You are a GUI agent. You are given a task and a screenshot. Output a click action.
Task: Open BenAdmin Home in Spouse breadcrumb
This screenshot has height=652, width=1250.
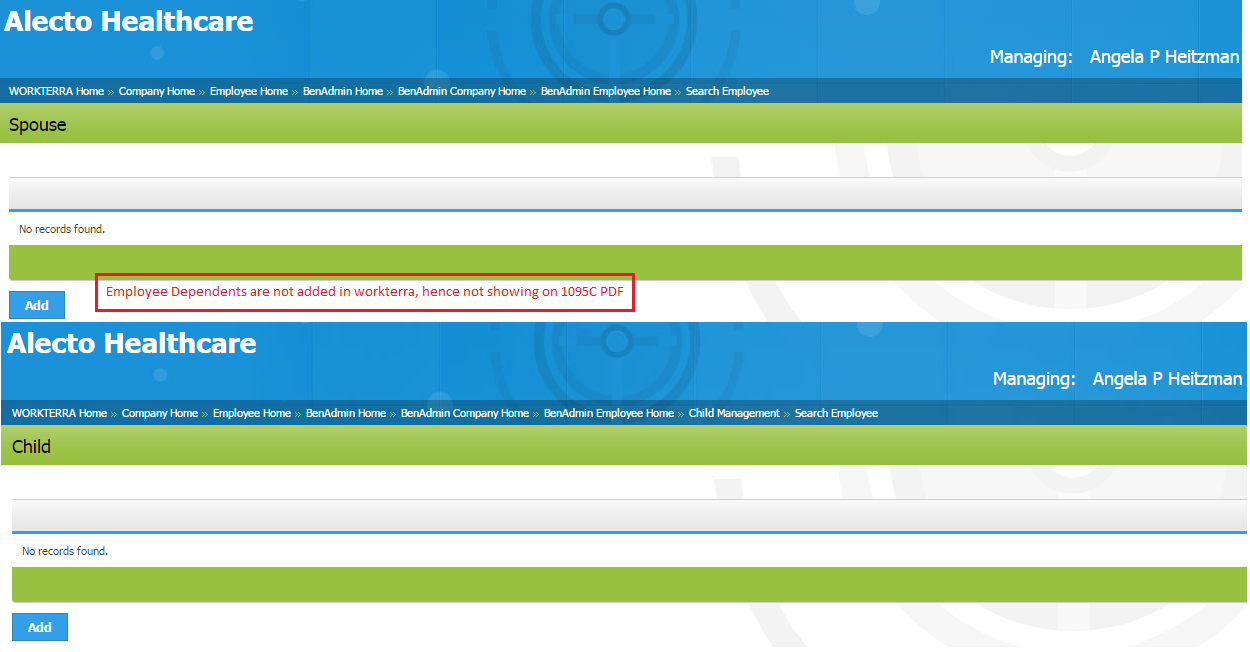(343, 91)
